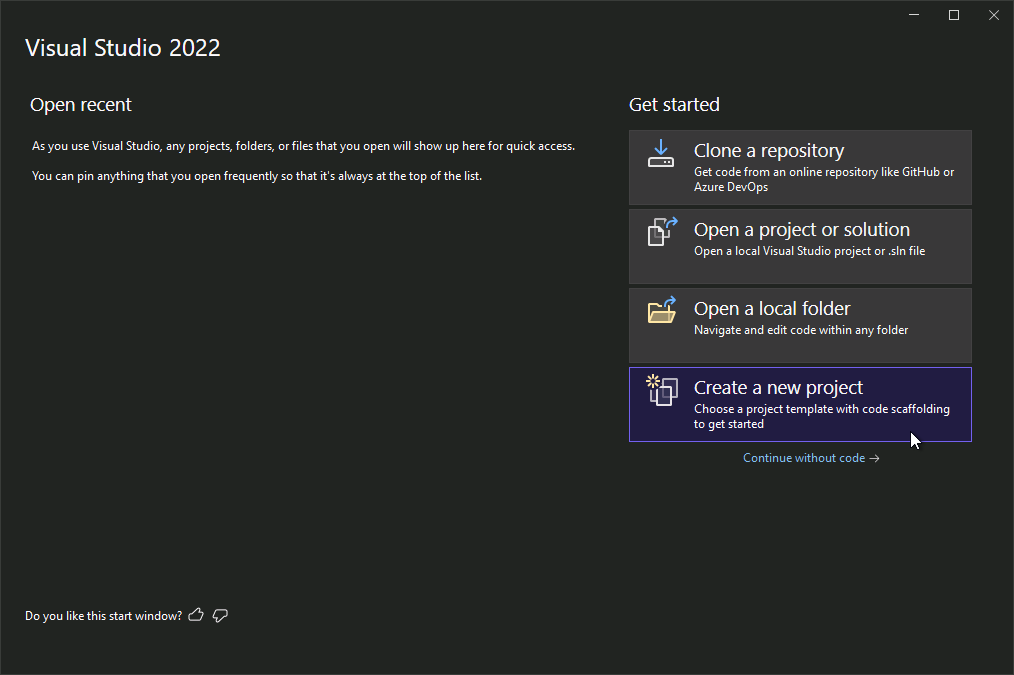Select the Open a local folder card
This screenshot has height=675, width=1014.
click(x=800, y=325)
